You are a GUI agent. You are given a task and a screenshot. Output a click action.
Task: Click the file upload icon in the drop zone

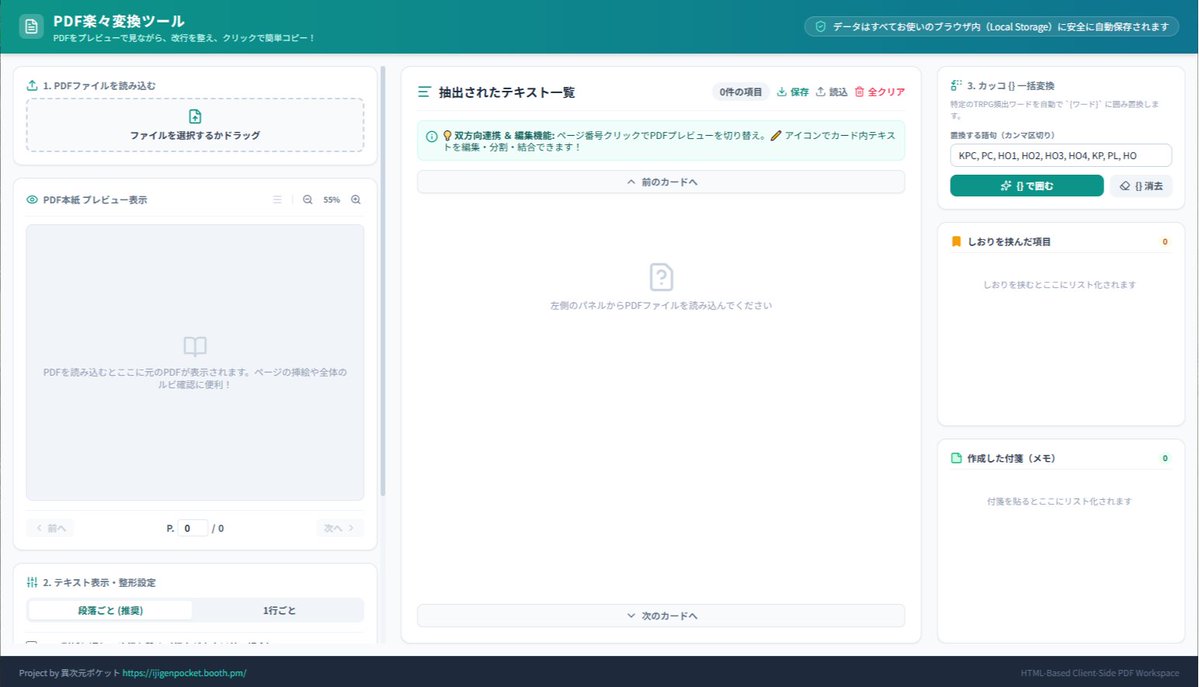[x=195, y=116]
